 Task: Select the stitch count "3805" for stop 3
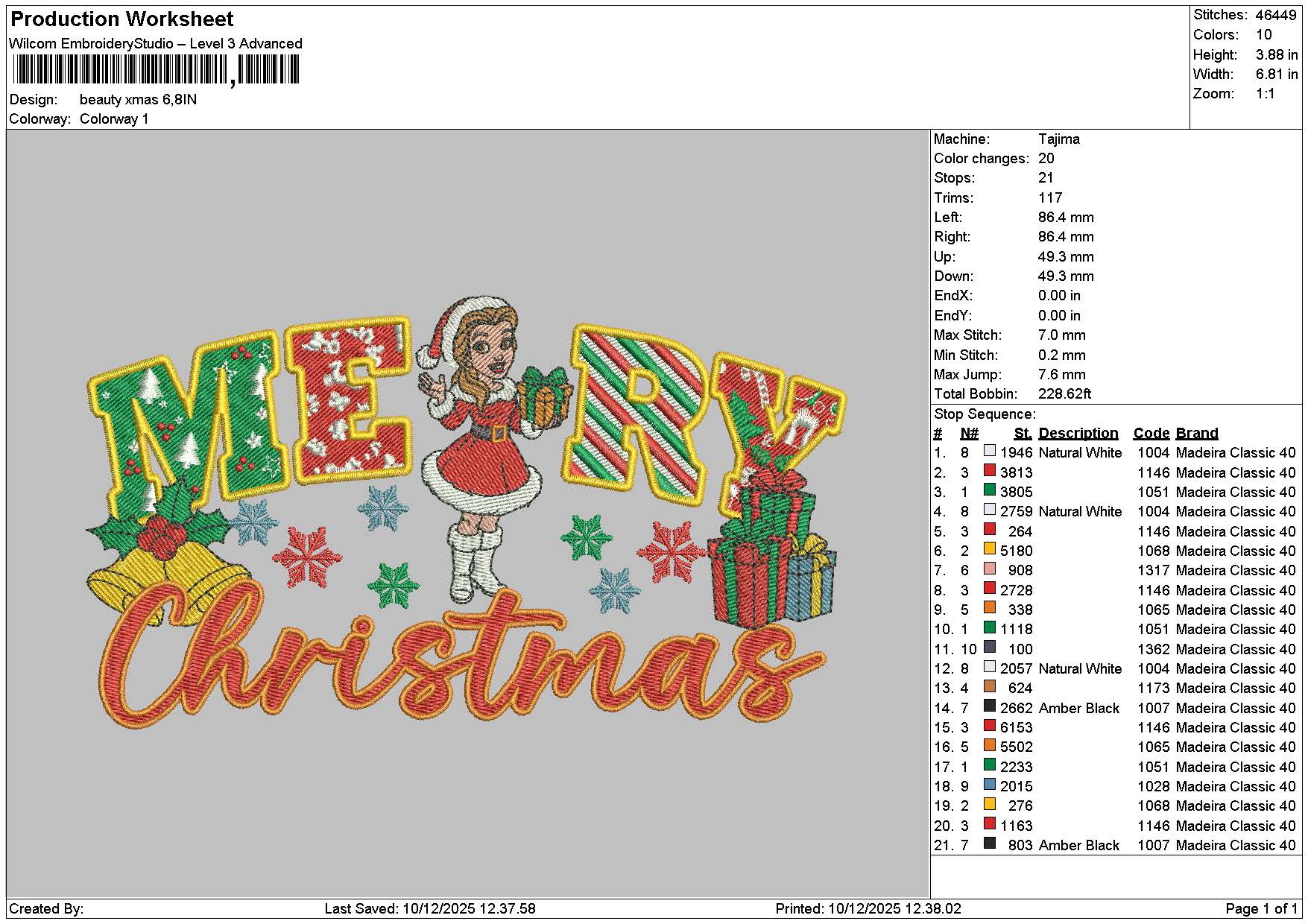click(x=1017, y=493)
